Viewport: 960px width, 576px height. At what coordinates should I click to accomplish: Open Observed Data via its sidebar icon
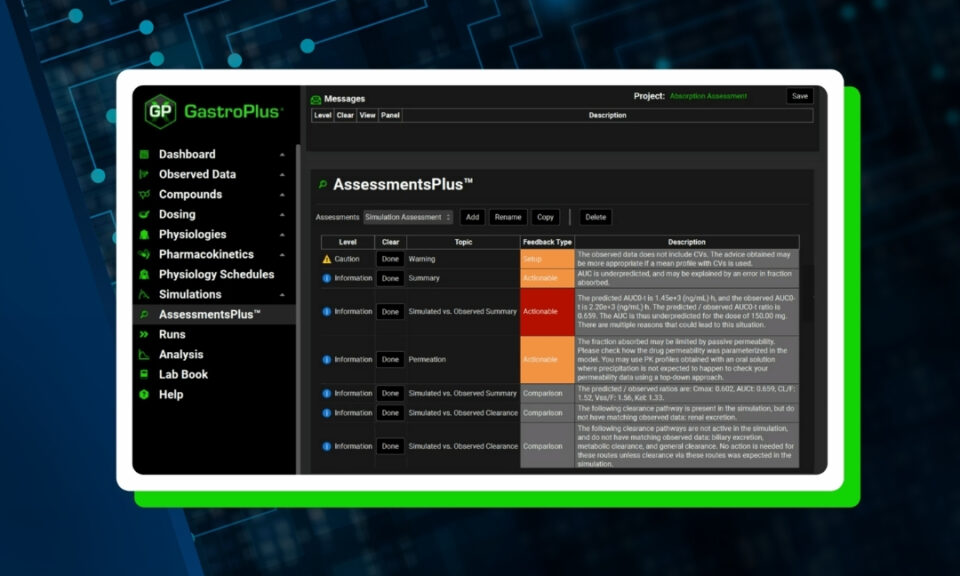coord(144,174)
